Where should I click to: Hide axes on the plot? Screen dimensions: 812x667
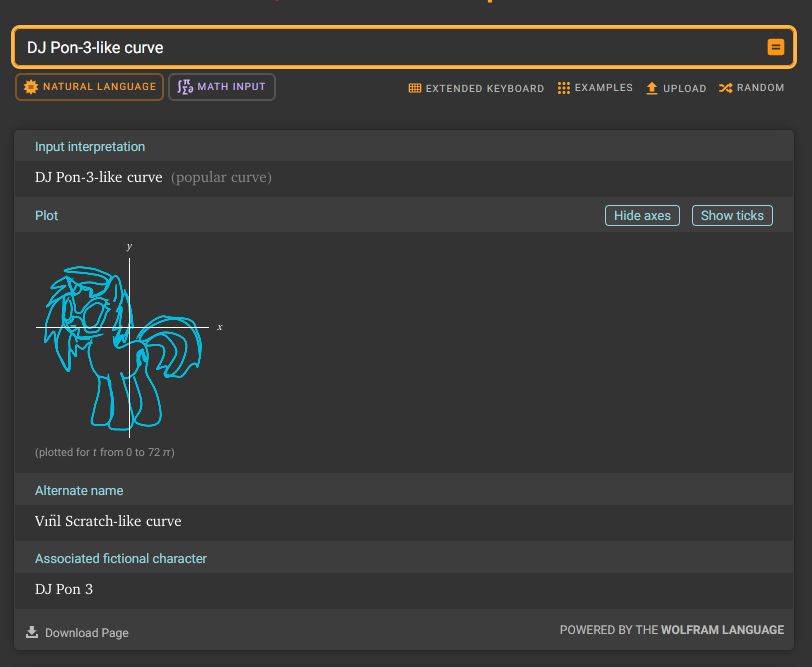tap(642, 215)
